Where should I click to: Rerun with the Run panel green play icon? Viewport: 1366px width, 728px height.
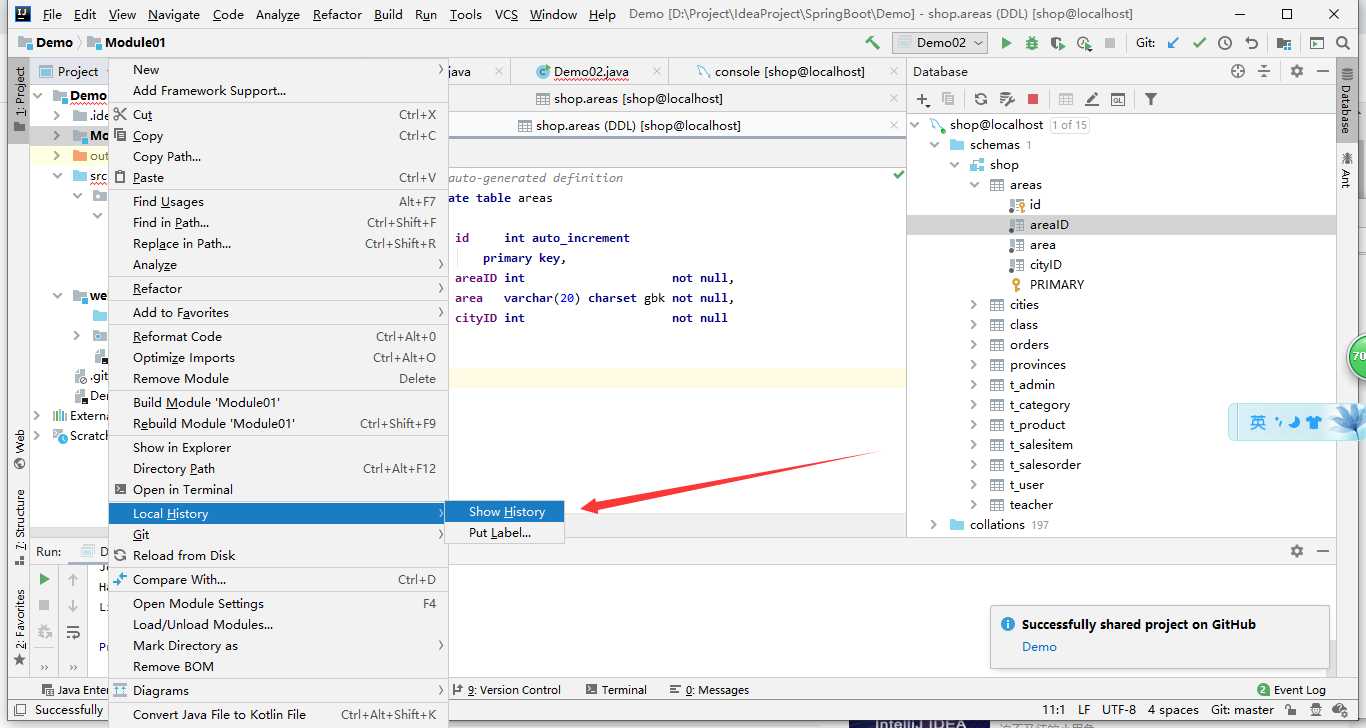tap(44, 579)
